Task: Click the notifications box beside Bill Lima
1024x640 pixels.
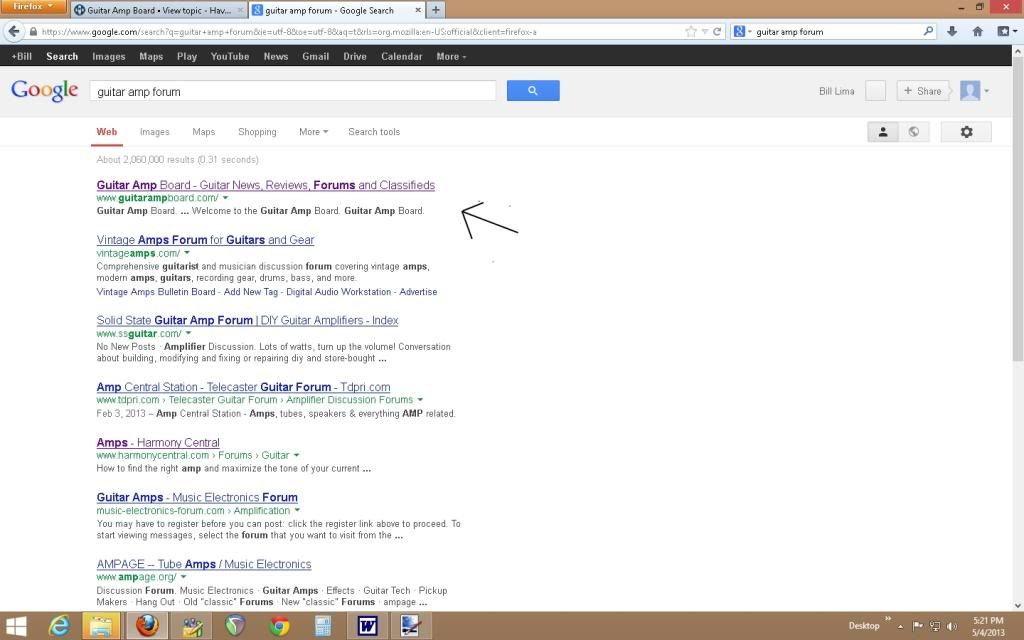Action: click(x=875, y=91)
